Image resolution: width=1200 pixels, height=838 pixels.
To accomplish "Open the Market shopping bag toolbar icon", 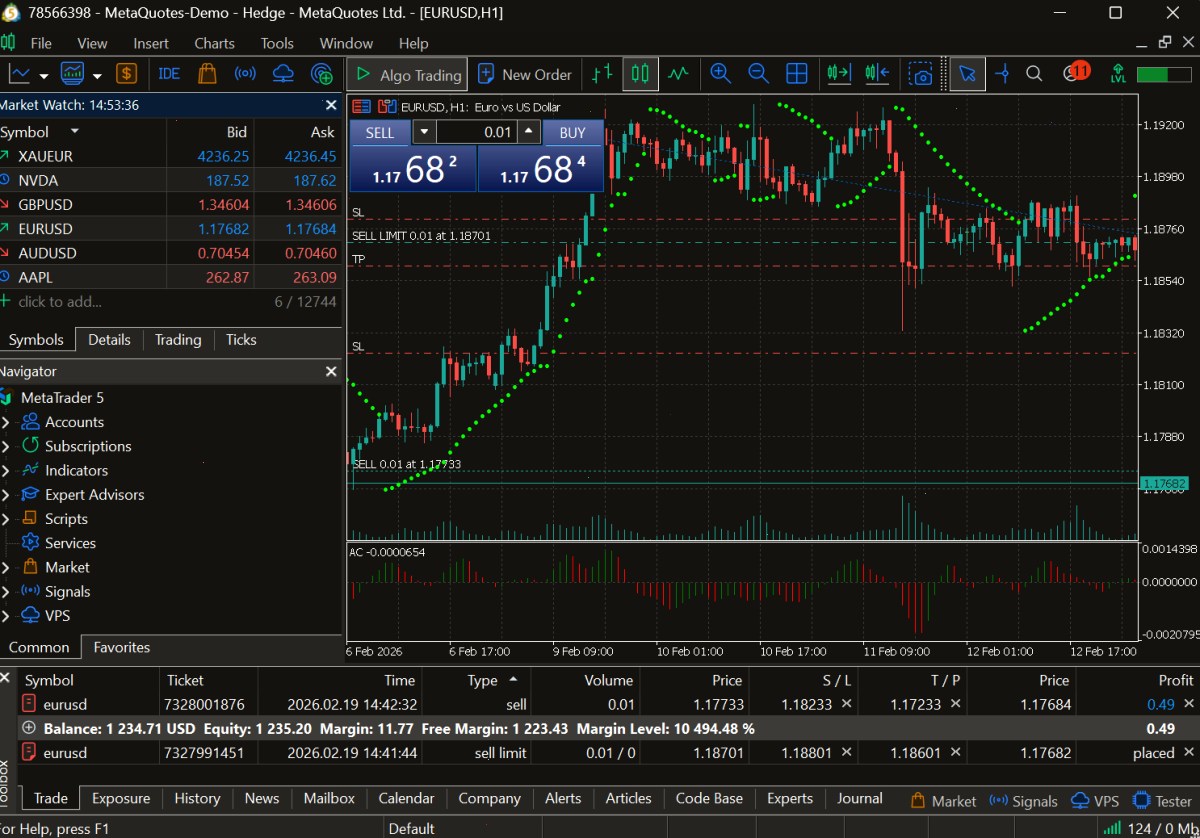I will coord(207,74).
